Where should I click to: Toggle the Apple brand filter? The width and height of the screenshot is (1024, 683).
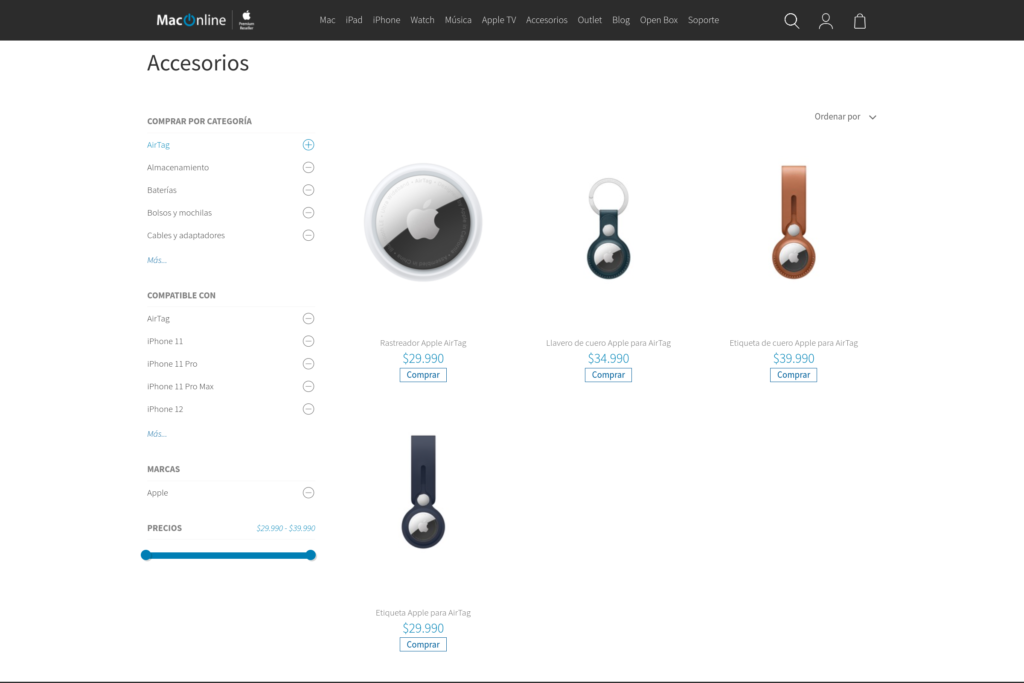click(x=308, y=493)
